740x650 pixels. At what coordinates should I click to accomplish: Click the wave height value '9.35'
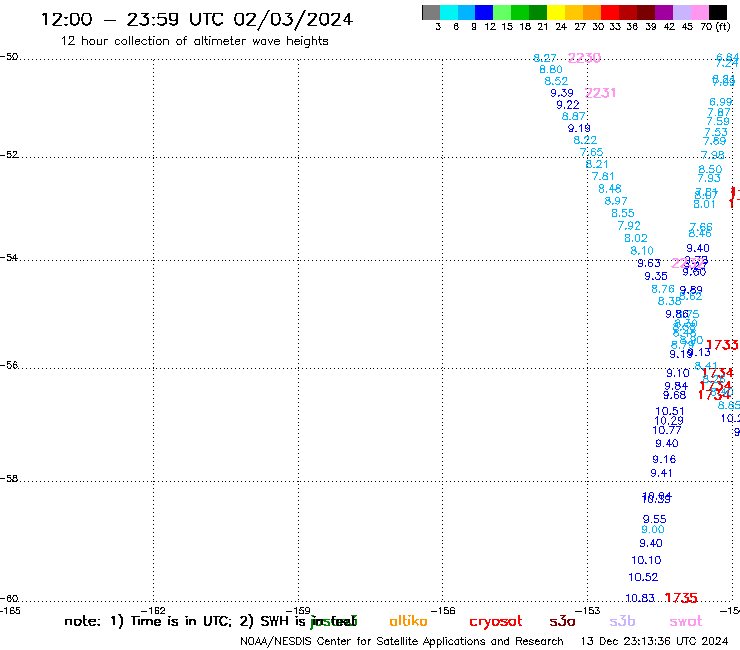point(656,276)
